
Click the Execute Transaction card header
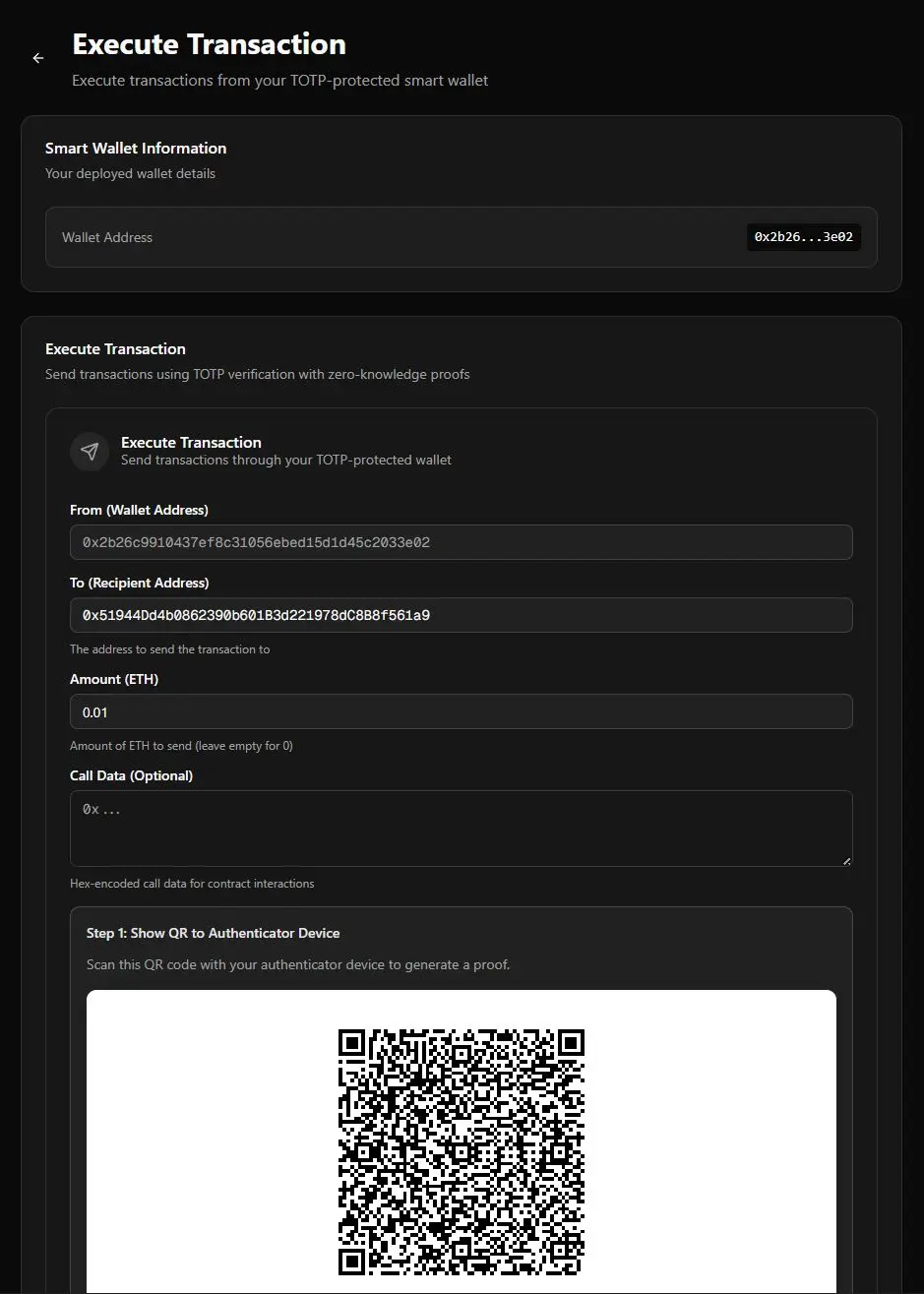[x=191, y=442]
